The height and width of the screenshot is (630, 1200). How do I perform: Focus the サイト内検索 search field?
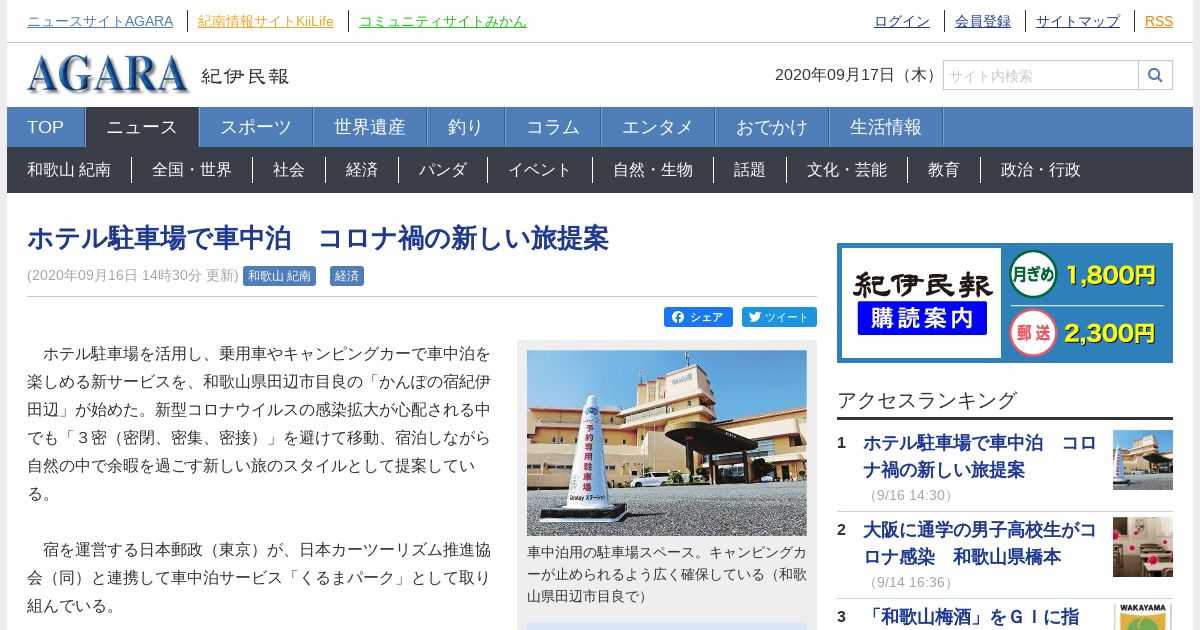coord(1041,75)
